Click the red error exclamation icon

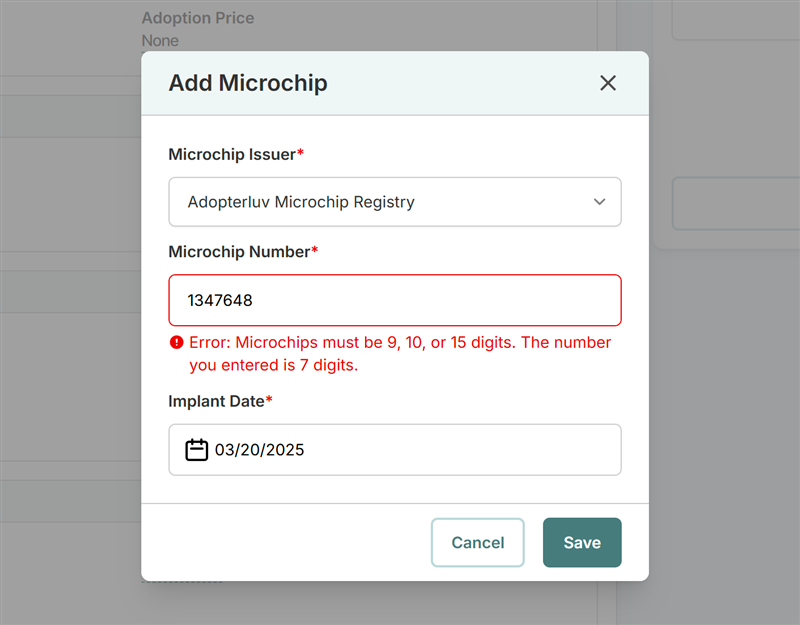(177, 342)
